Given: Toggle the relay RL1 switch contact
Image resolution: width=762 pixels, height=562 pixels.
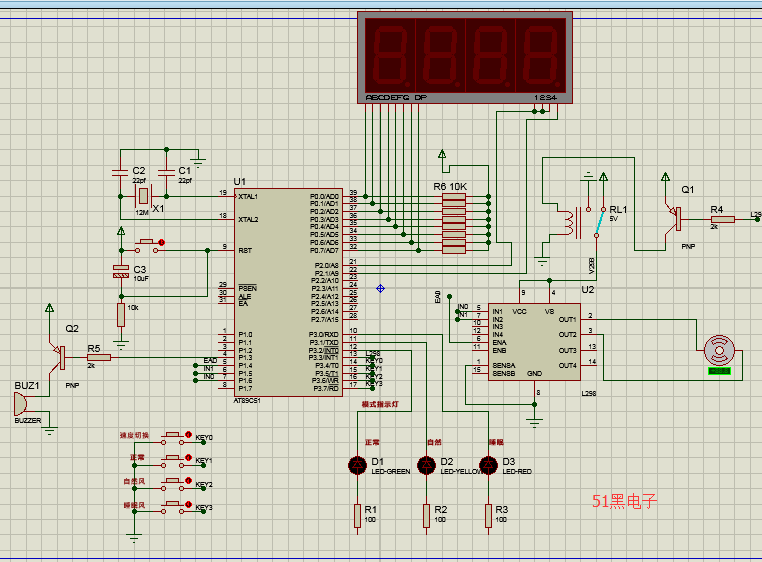Looking at the screenshot, I should pyautogui.click(x=600, y=222).
